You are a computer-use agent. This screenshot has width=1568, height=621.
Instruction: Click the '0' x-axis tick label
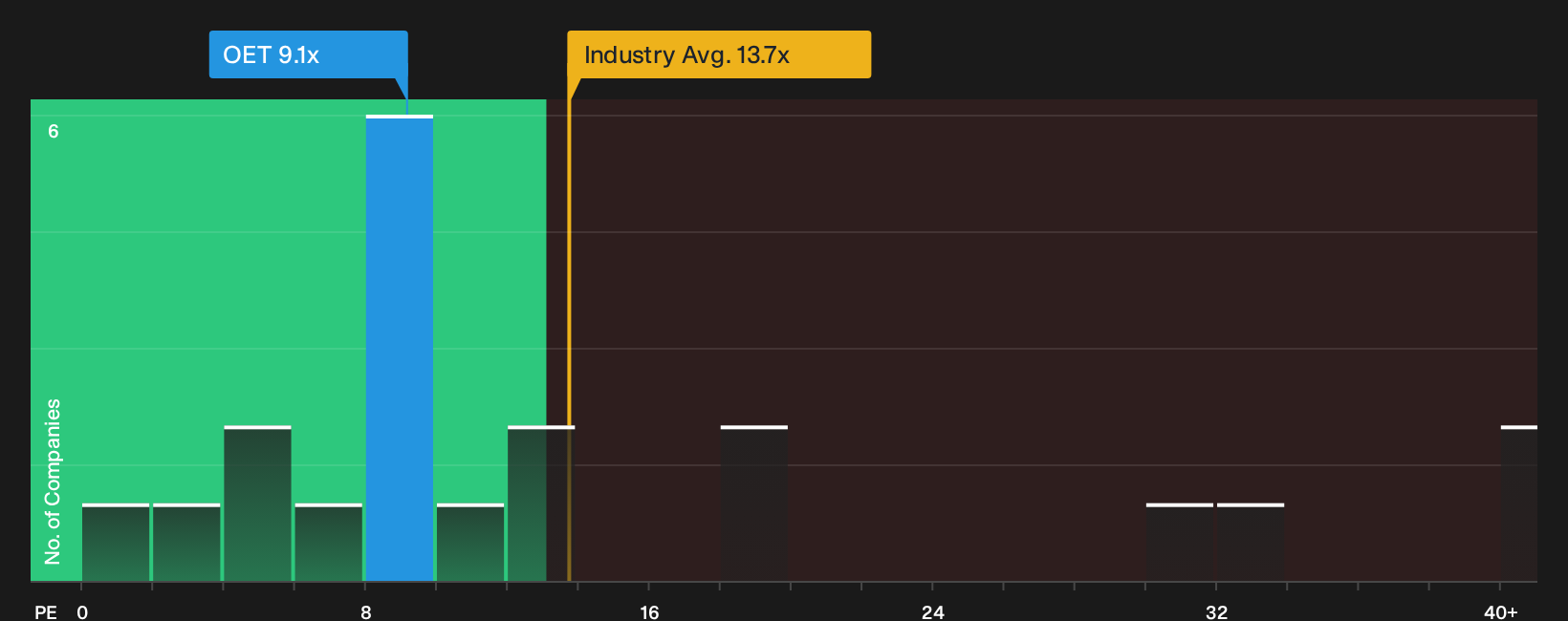(x=82, y=612)
